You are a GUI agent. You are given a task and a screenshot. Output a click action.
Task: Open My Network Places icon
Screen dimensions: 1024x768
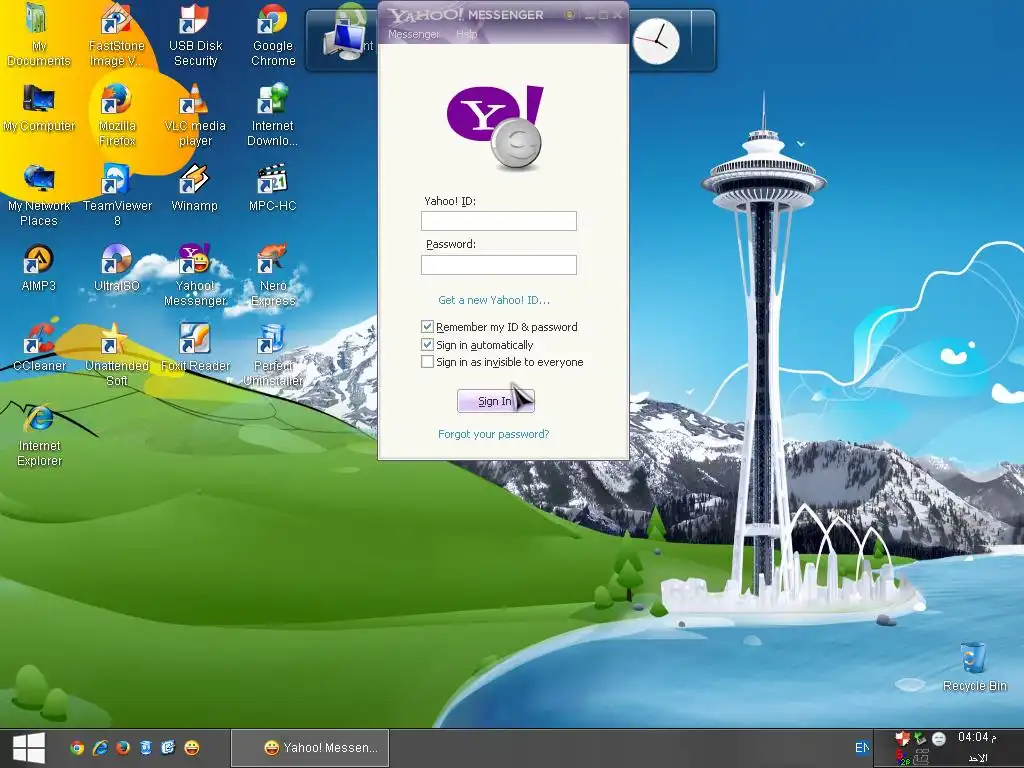tap(39, 195)
